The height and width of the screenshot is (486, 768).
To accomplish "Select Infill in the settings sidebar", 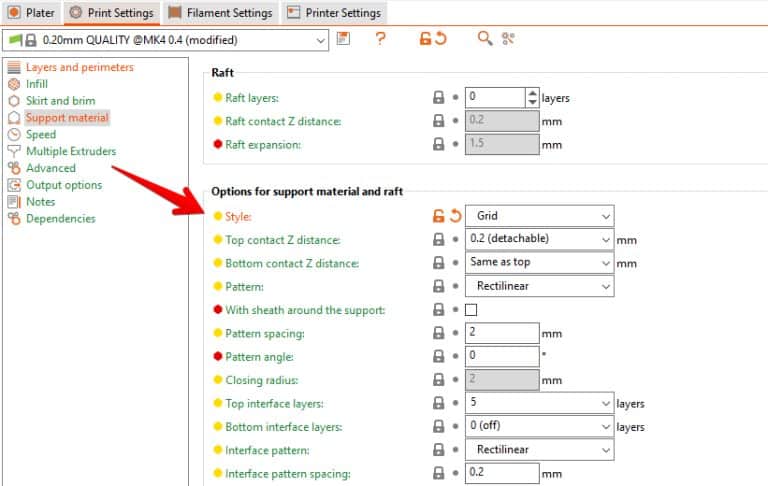I will pos(36,84).
